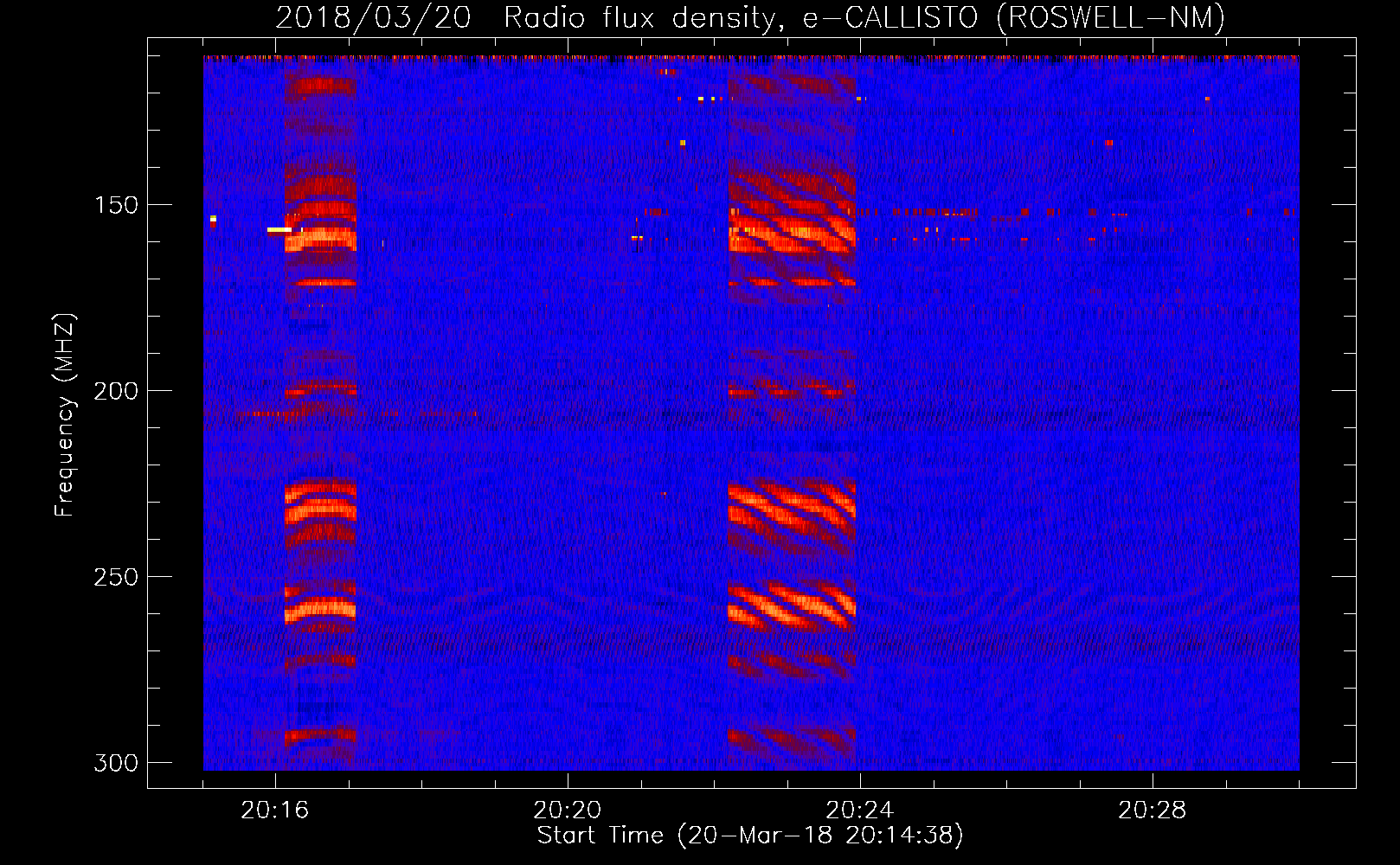Screen dimensions: 1400x865
Task: Click the 250 frequency tick label
Action: click(116, 577)
